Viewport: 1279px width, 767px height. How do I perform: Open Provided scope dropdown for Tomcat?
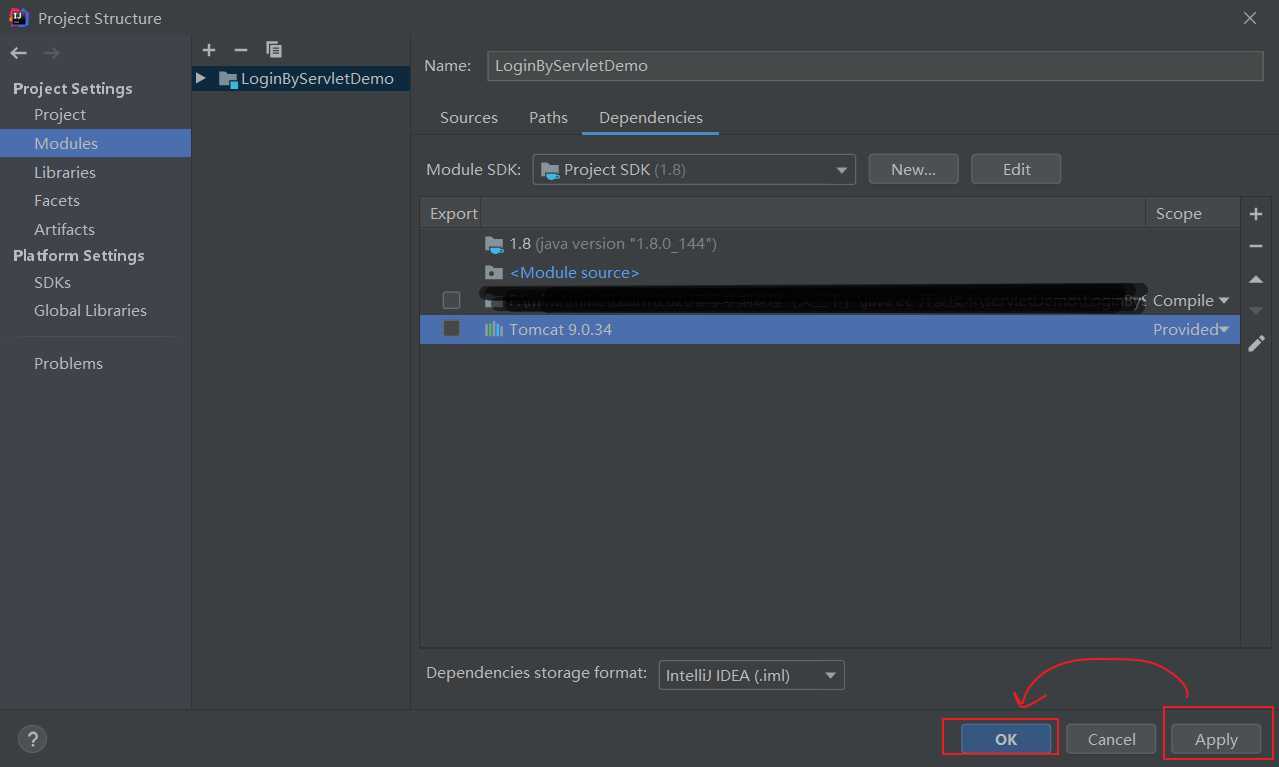[x=1191, y=329]
